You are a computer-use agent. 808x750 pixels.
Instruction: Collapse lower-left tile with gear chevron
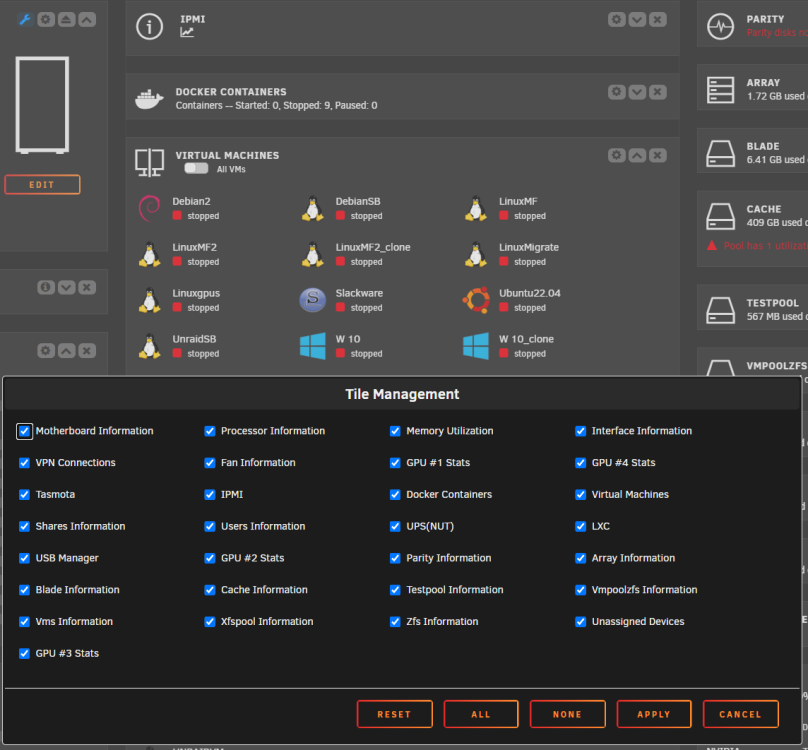[x=66, y=351]
